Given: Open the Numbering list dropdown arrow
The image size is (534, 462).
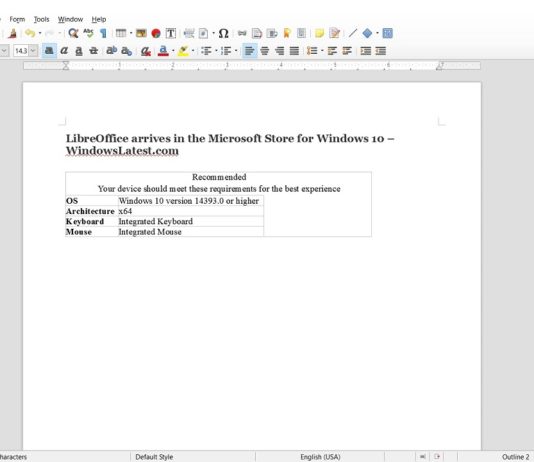Looking at the screenshot, I should 236,51.
